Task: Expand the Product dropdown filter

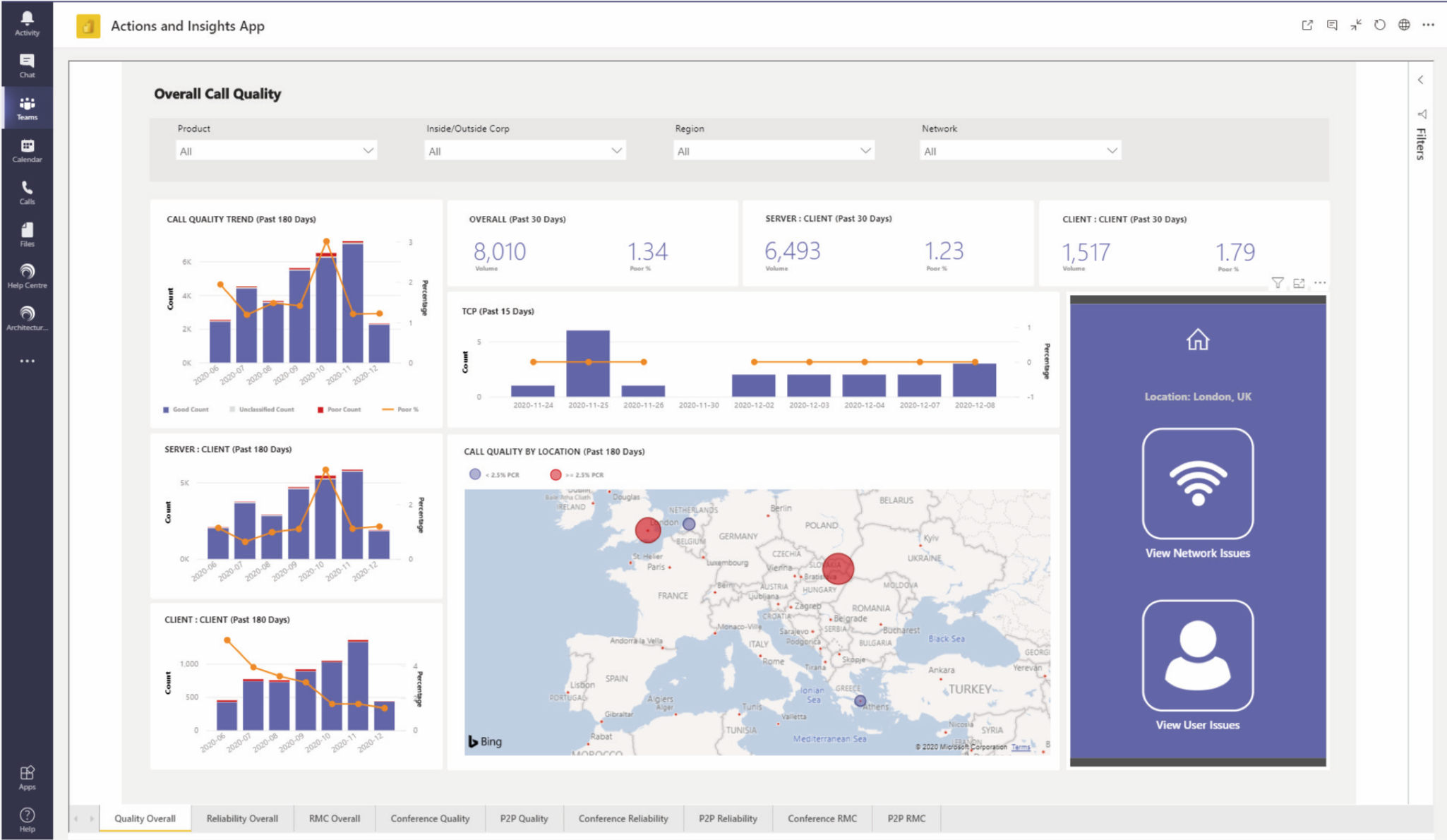Action: [x=276, y=151]
